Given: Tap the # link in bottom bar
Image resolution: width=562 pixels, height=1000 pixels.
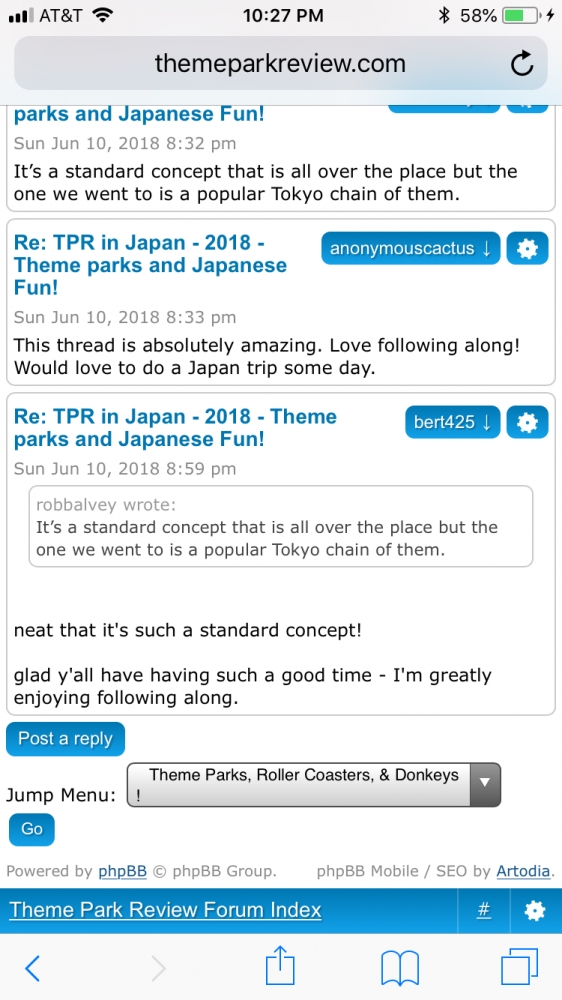Looking at the screenshot, I should (x=484, y=911).
